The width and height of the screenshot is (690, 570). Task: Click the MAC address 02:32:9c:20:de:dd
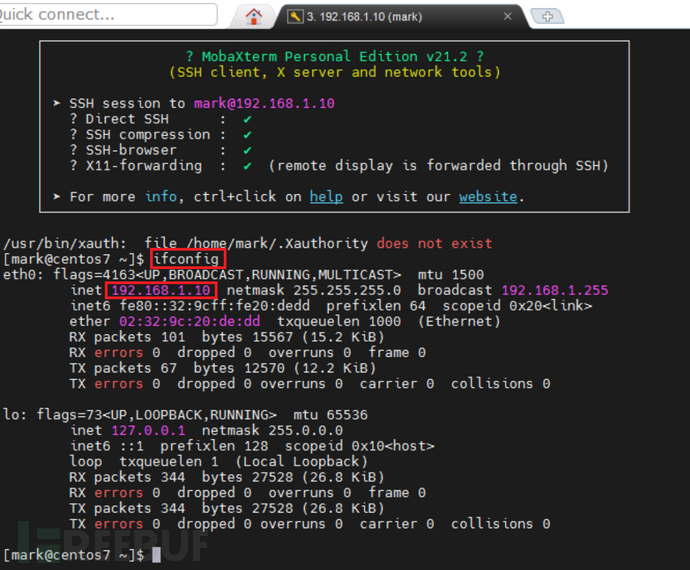(190, 321)
